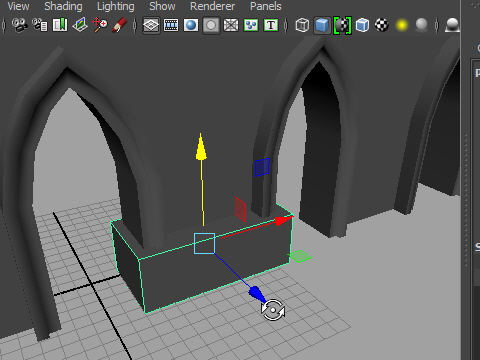Toggle the Film Gate display
The height and width of the screenshot is (360, 480).
[171, 25]
